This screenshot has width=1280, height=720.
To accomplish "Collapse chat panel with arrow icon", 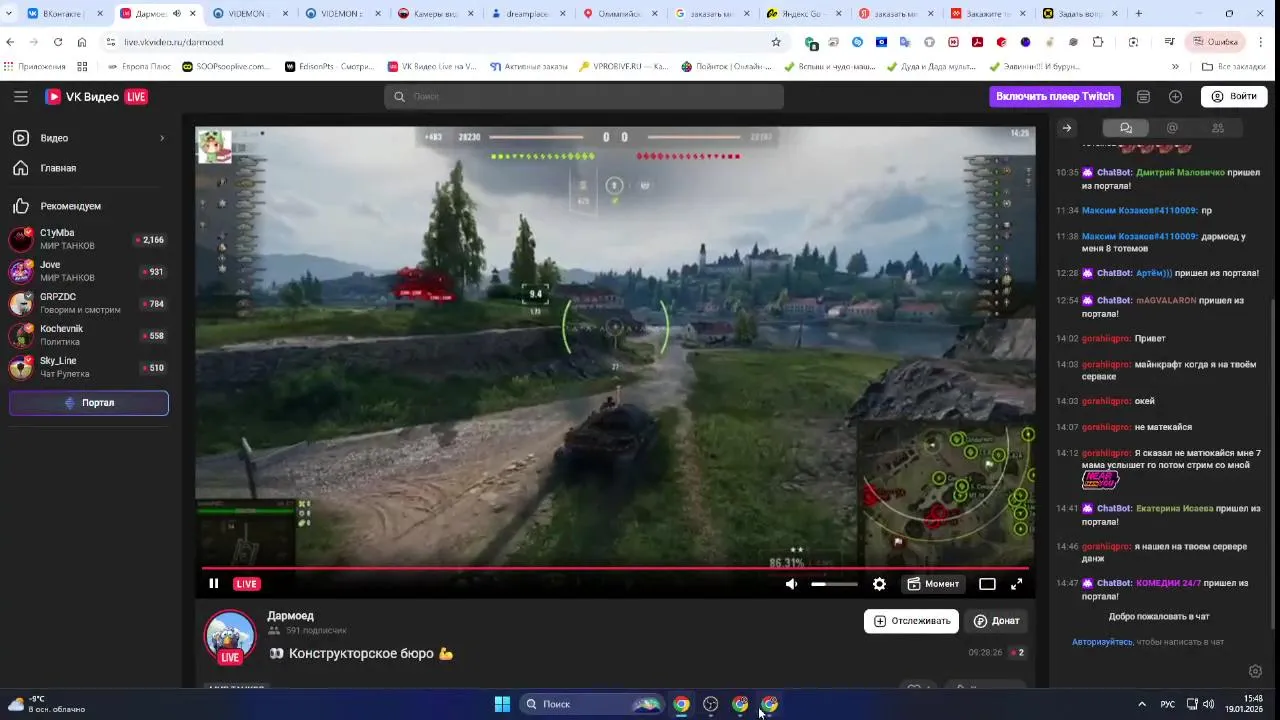I will pyautogui.click(x=1066, y=128).
